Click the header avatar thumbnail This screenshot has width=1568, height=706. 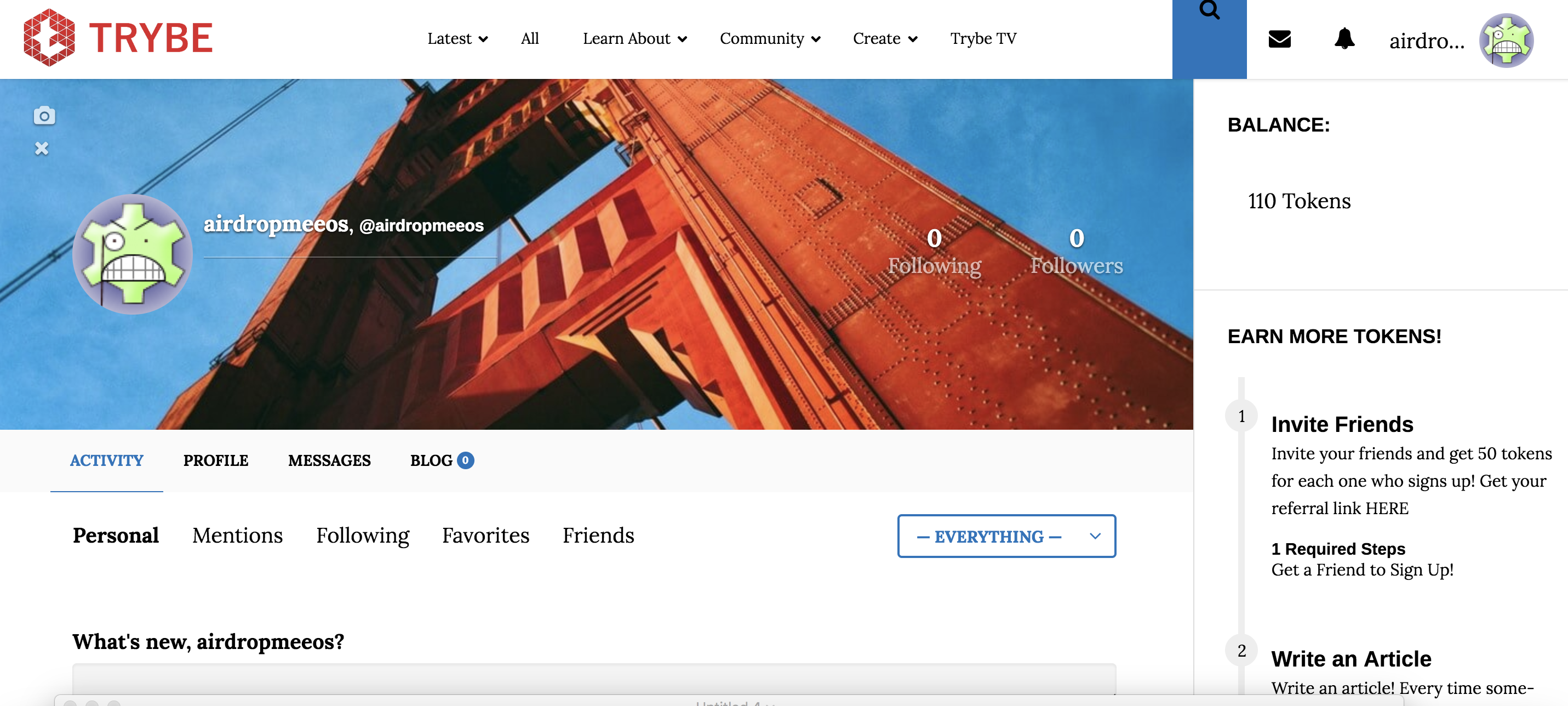pos(1506,40)
